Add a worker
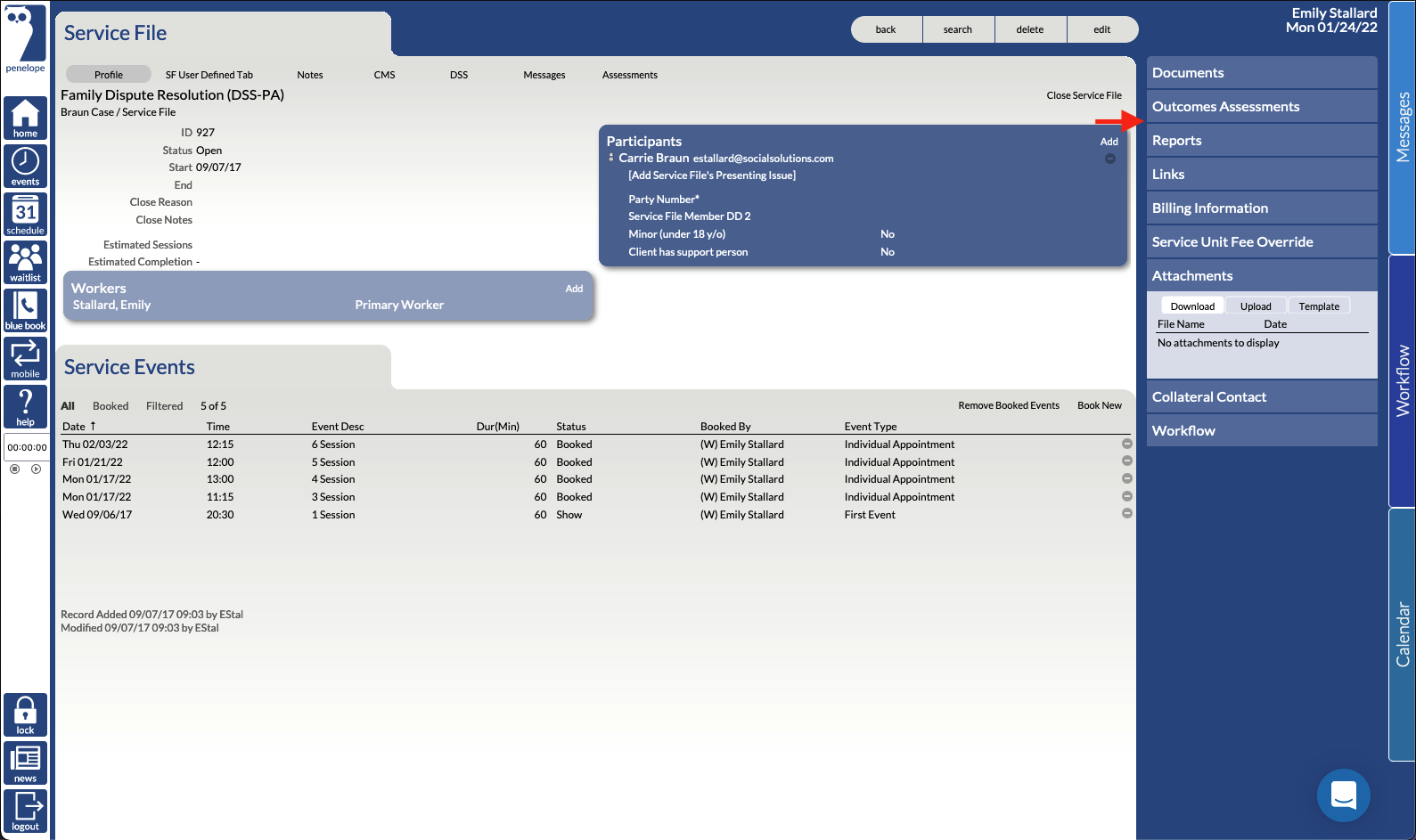 click(574, 289)
